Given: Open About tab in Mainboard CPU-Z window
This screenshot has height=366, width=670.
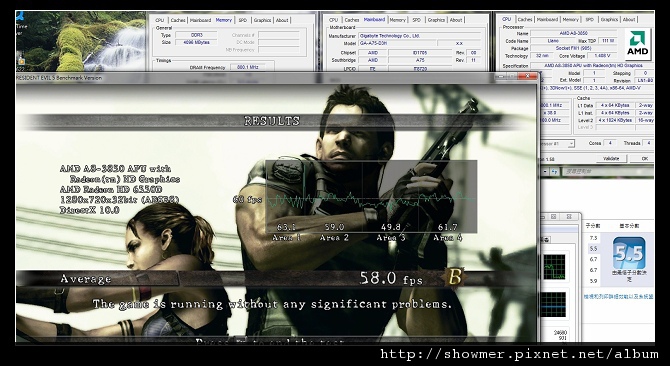Looking at the screenshot, I should (x=456, y=20).
